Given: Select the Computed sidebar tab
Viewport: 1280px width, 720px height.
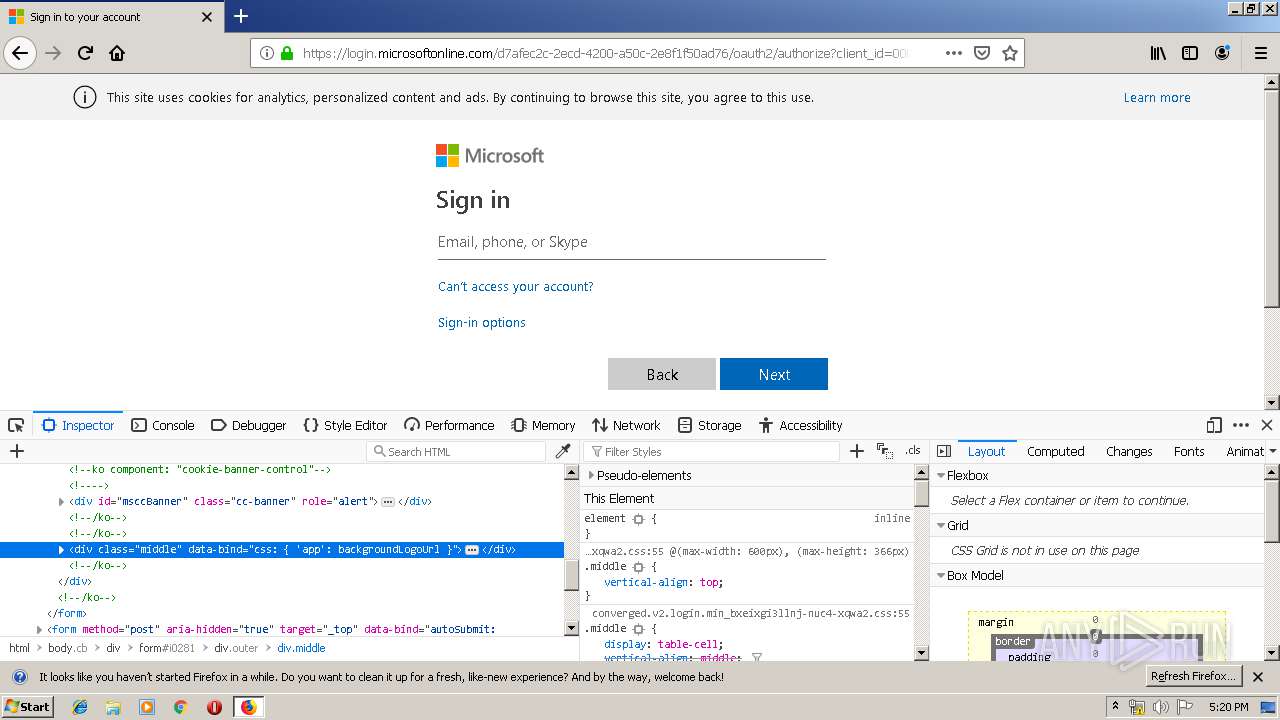Looking at the screenshot, I should pos(1055,451).
